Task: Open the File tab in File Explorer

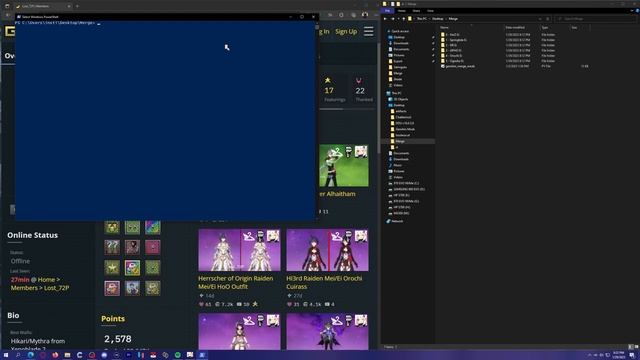Action: 387,11
